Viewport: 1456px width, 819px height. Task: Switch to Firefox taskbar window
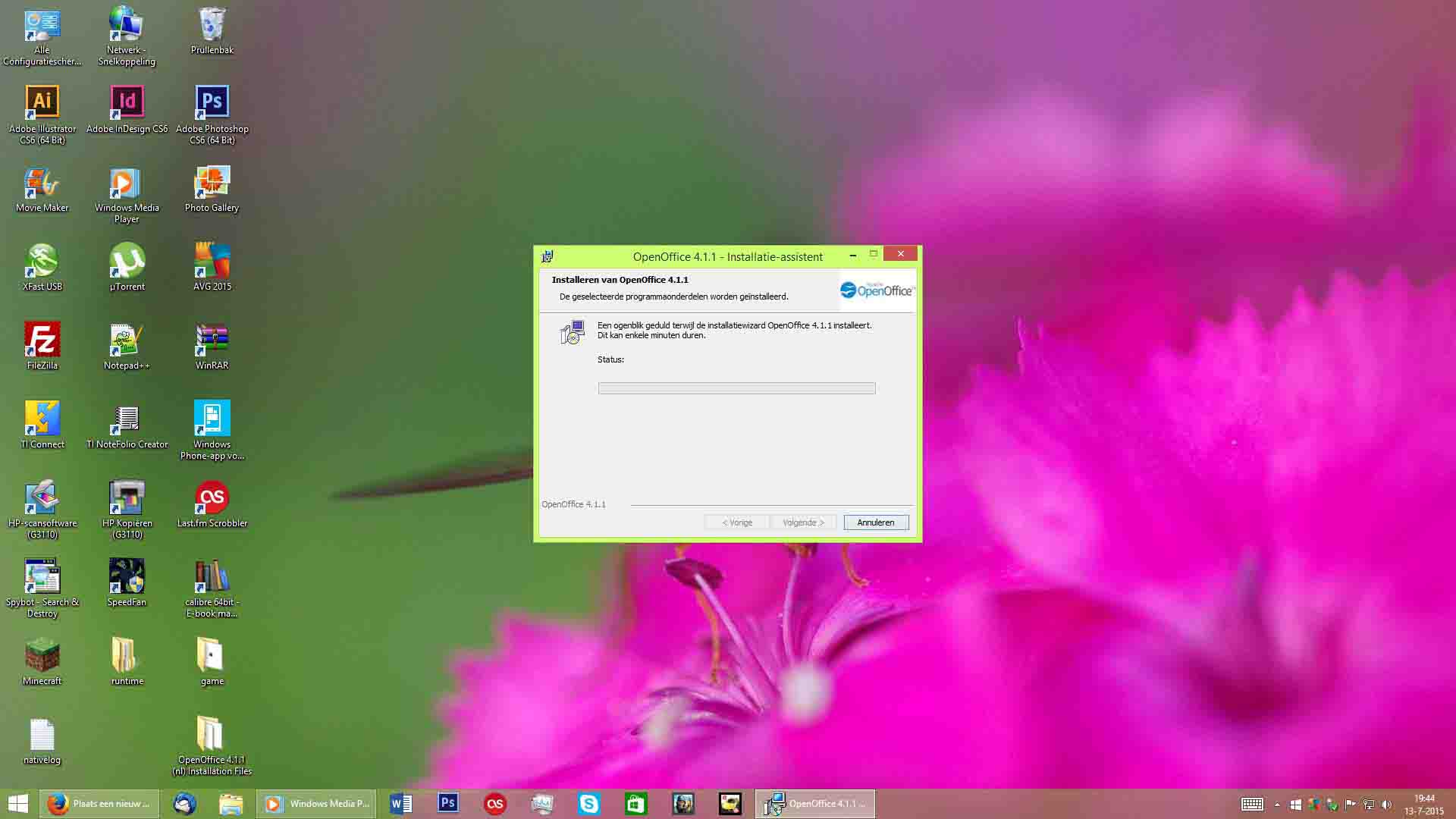(99, 804)
